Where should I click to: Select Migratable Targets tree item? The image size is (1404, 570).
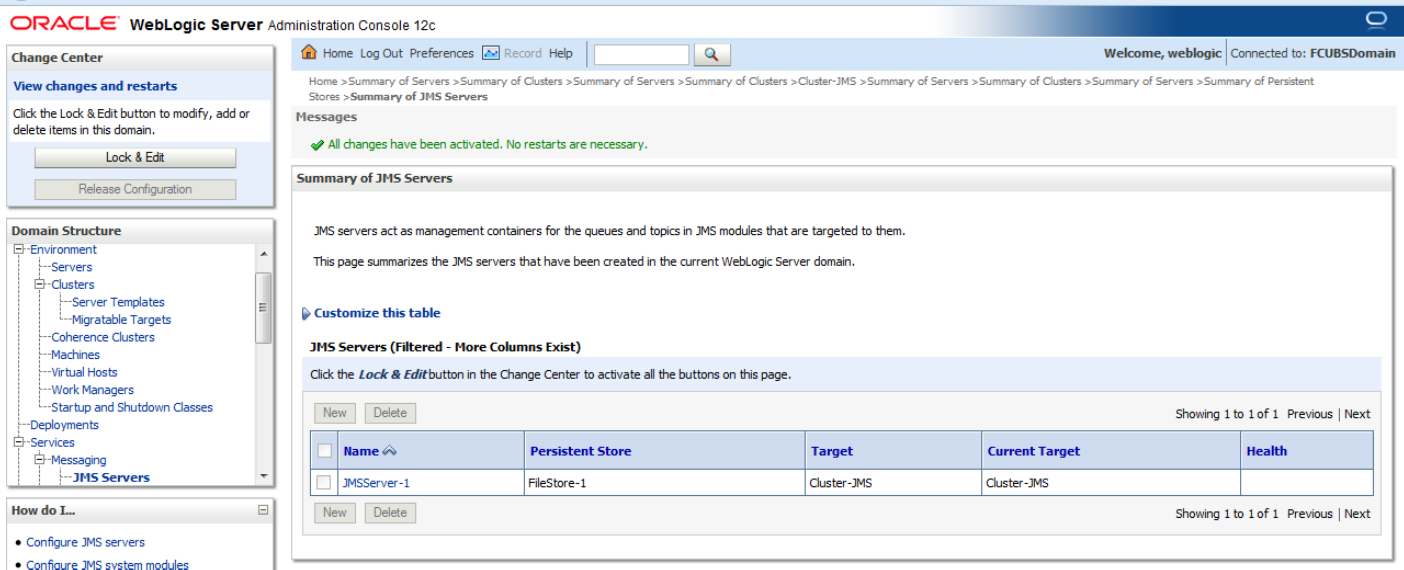[121, 320]
